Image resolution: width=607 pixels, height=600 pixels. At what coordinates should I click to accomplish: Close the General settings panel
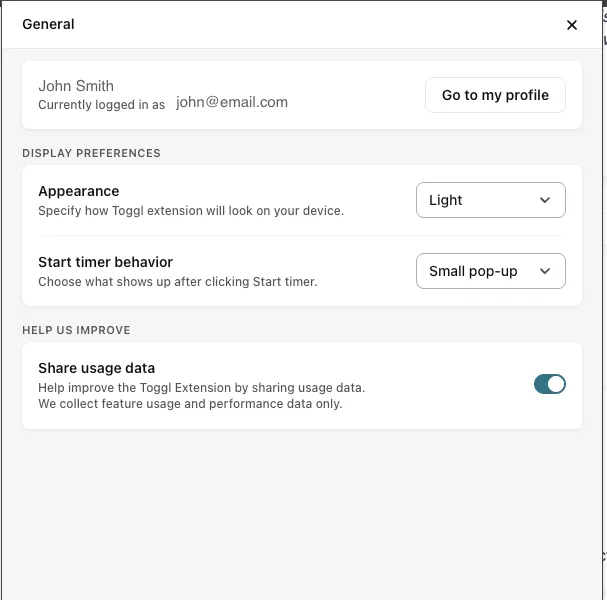coord(572,25)
